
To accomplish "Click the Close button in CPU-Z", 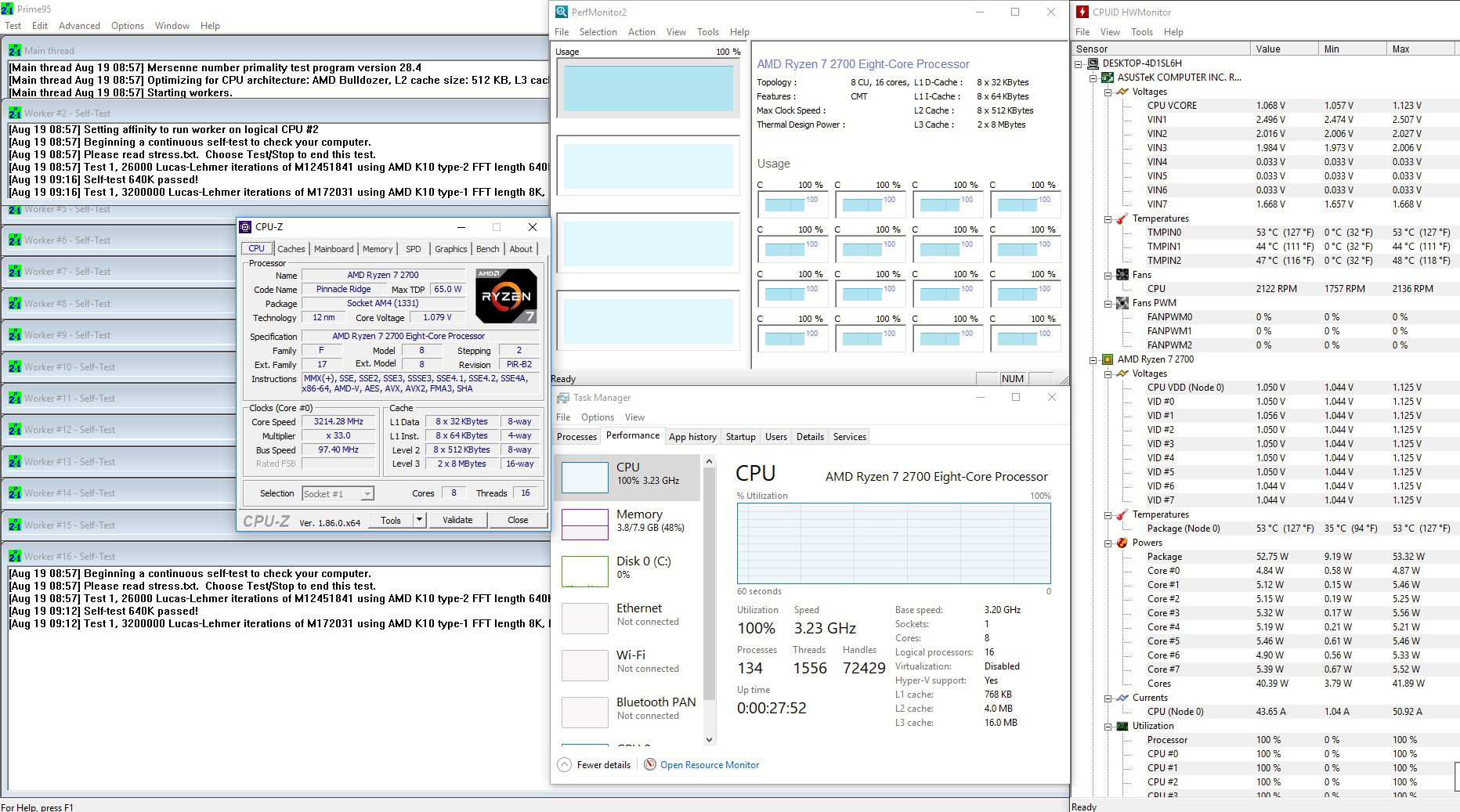I will (x=518, y=520).
